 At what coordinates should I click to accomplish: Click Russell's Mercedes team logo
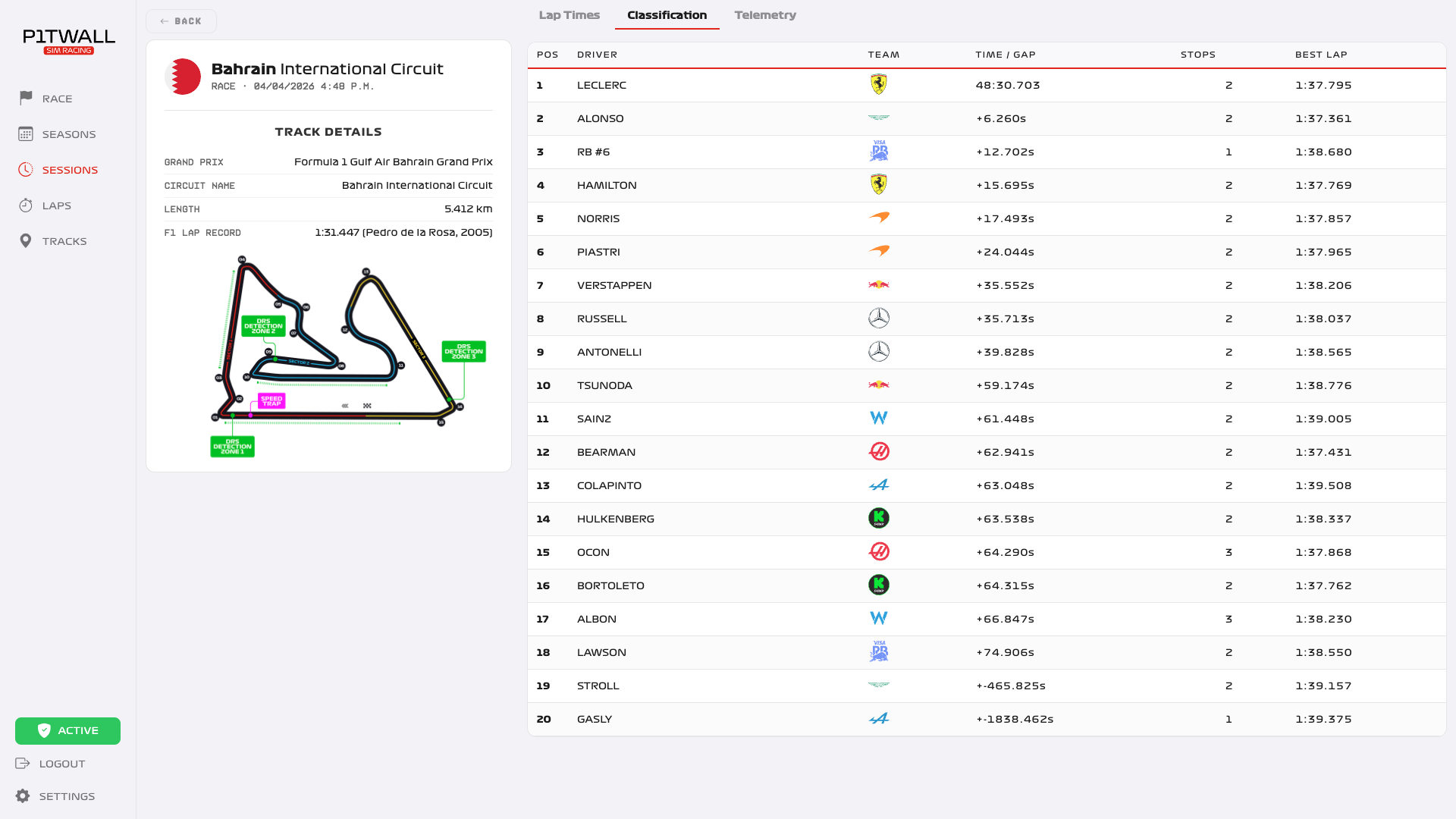tap(879, 318)
